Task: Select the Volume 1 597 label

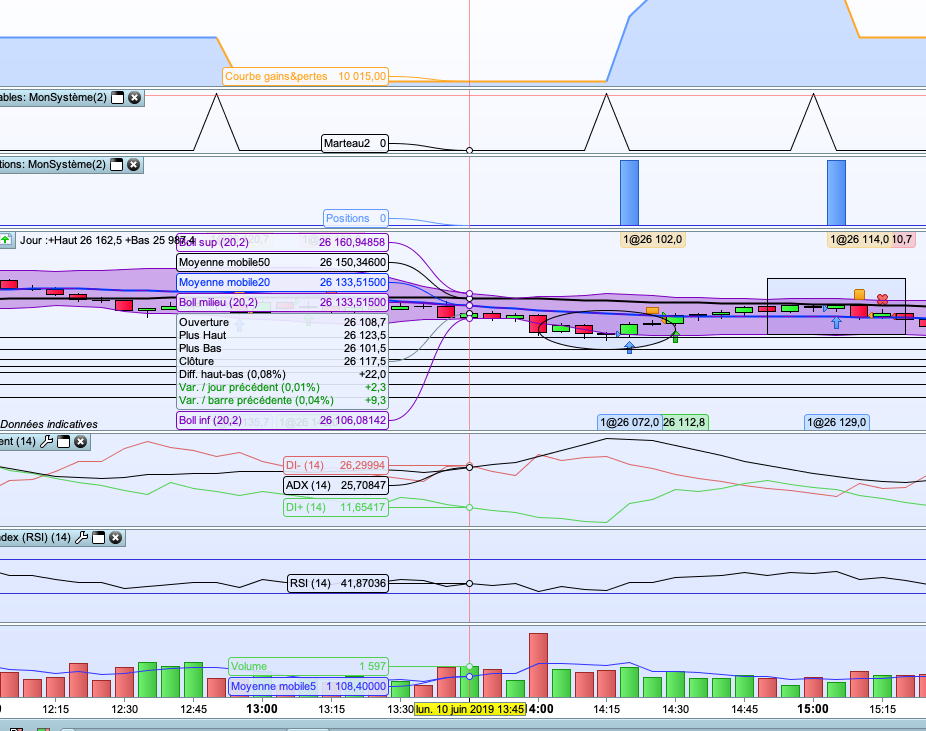Action: [308, 666]
